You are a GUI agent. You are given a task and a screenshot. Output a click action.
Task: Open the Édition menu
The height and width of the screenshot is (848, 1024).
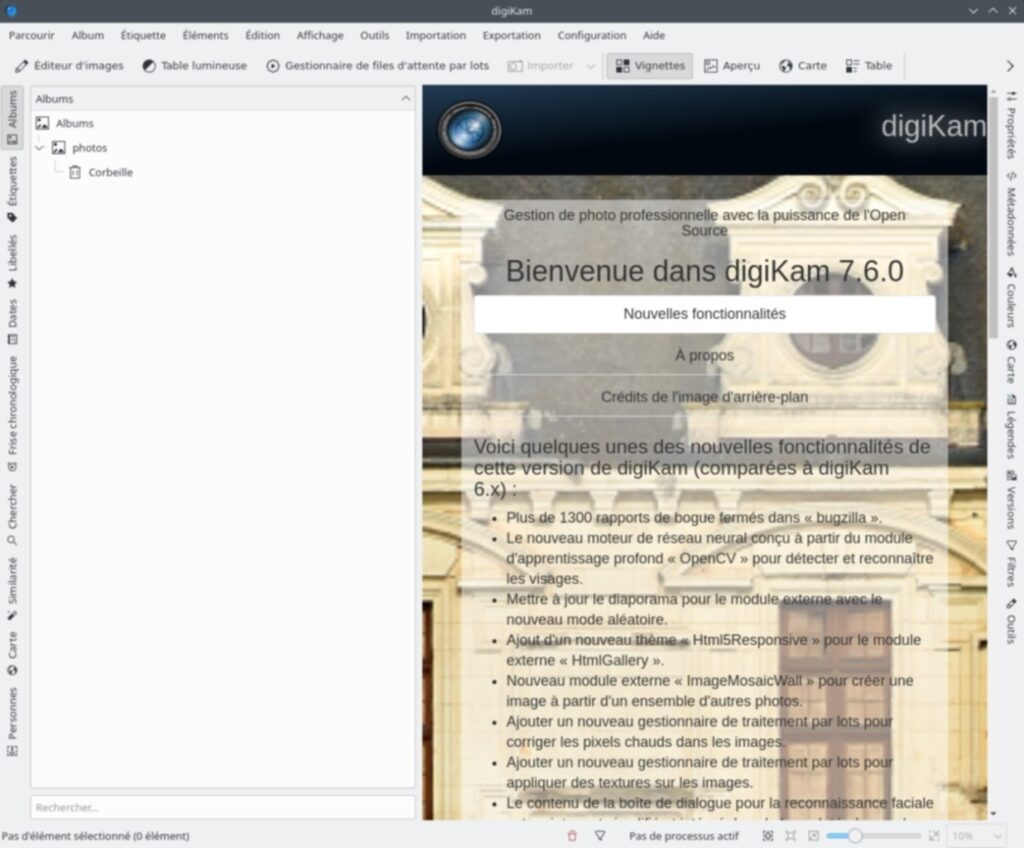263,35
